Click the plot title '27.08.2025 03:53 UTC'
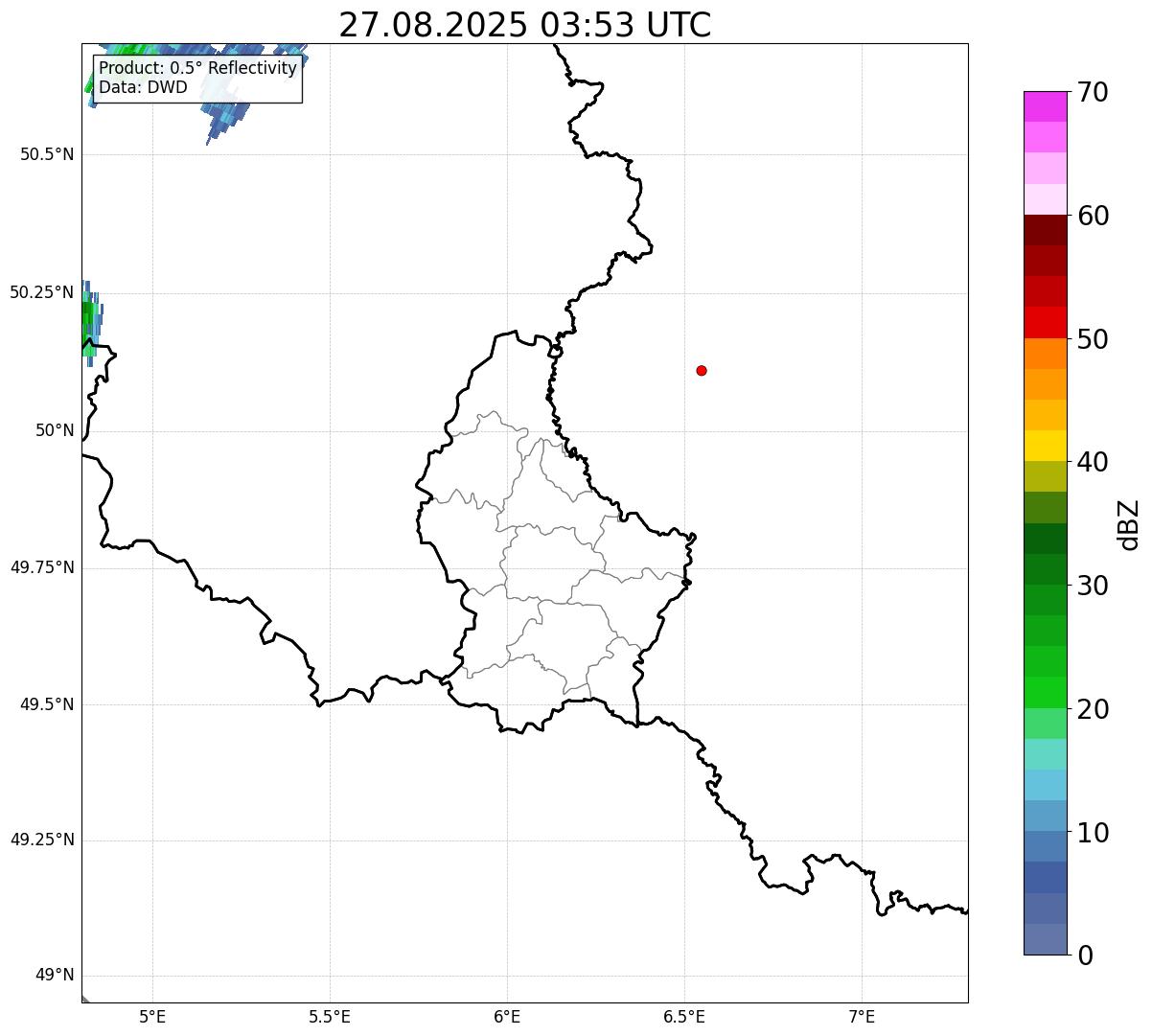 tap(525, 25)
